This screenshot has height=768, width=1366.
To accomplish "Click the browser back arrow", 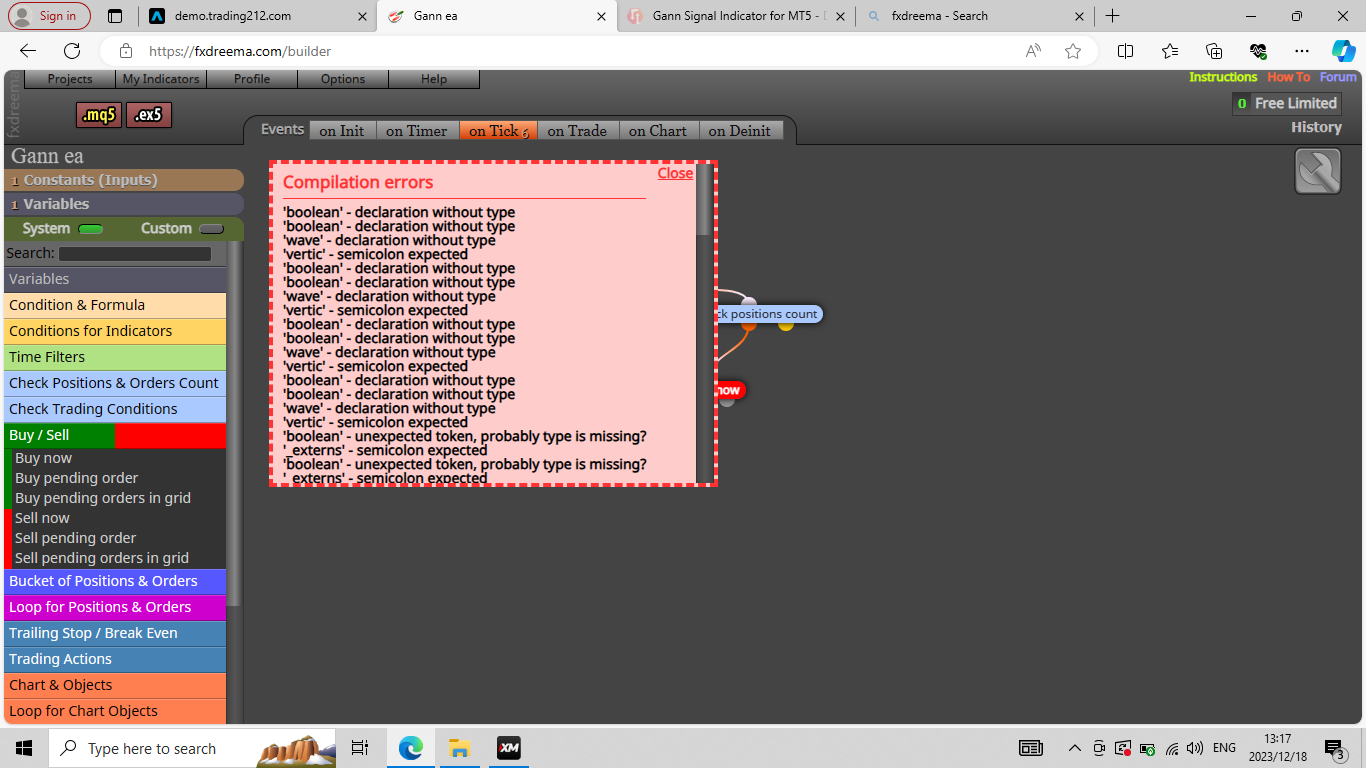I will click(28, 51).
